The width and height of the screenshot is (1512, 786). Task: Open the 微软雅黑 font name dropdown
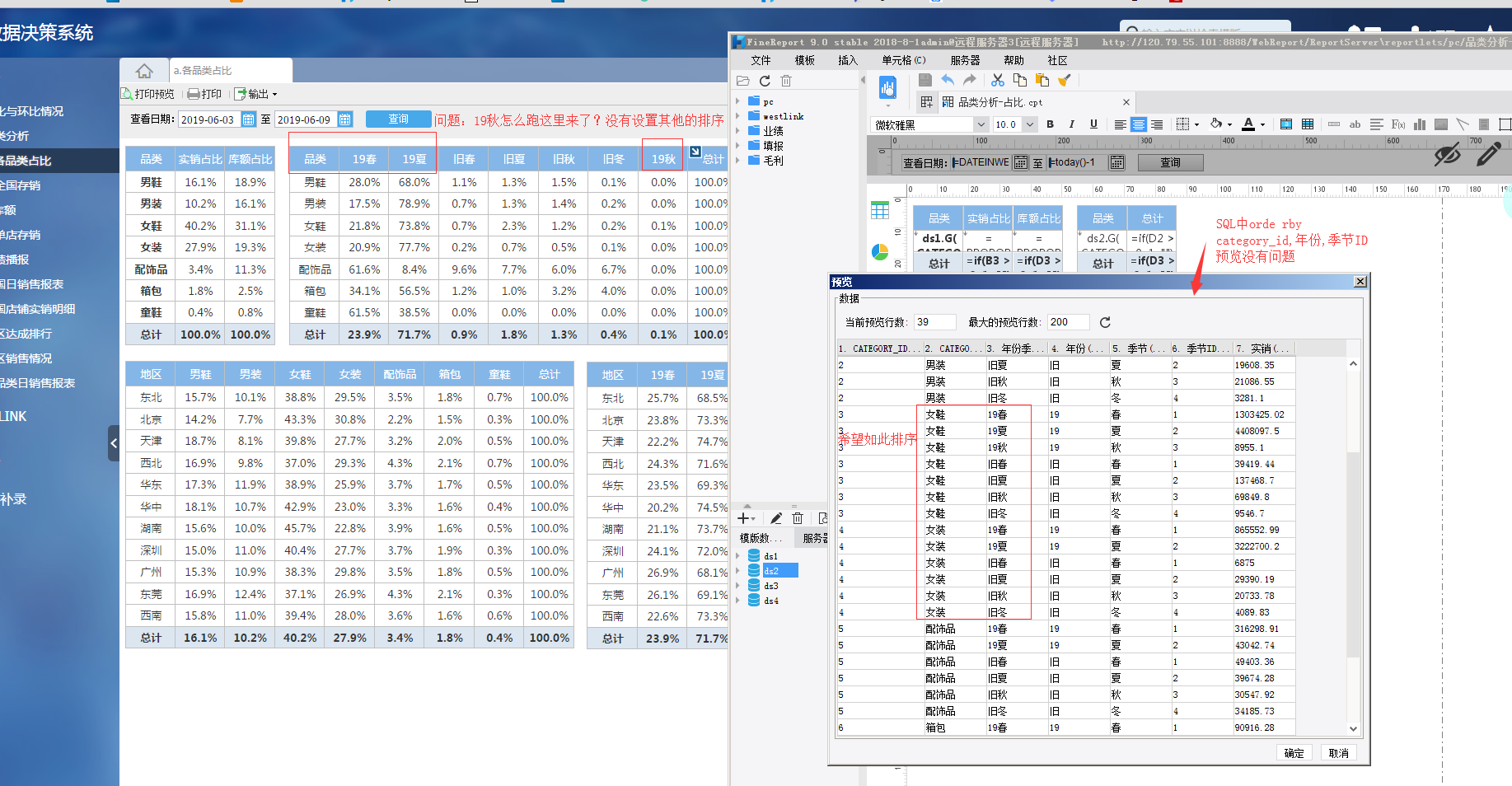pos(981,124)
